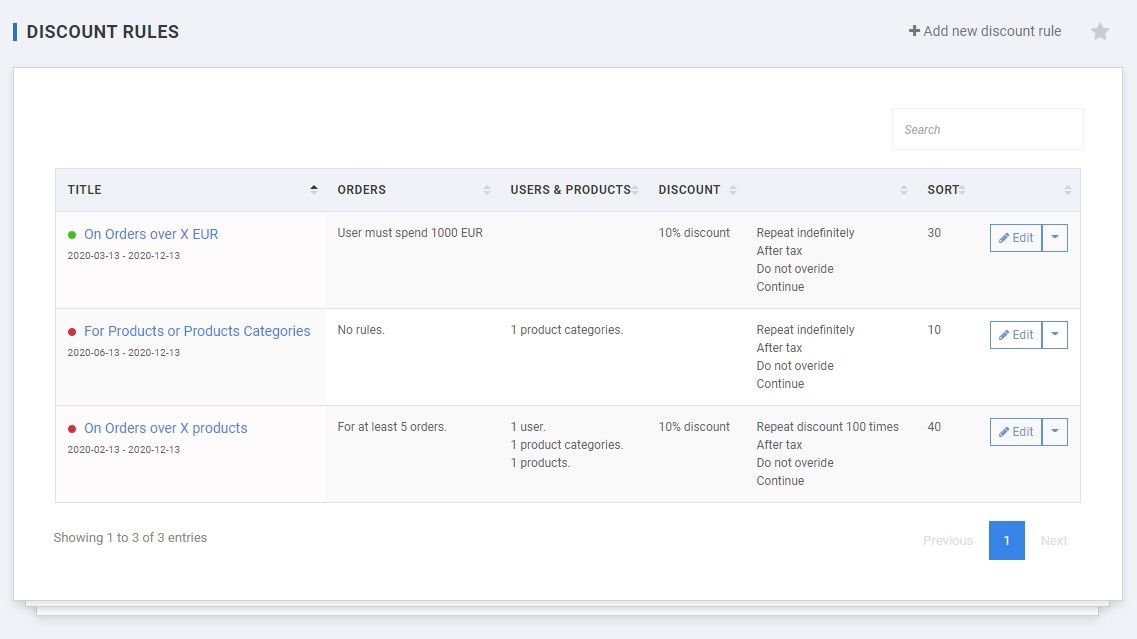Click the '1 user.' text
Screen dimensions: 1137x639
point(528,427)
